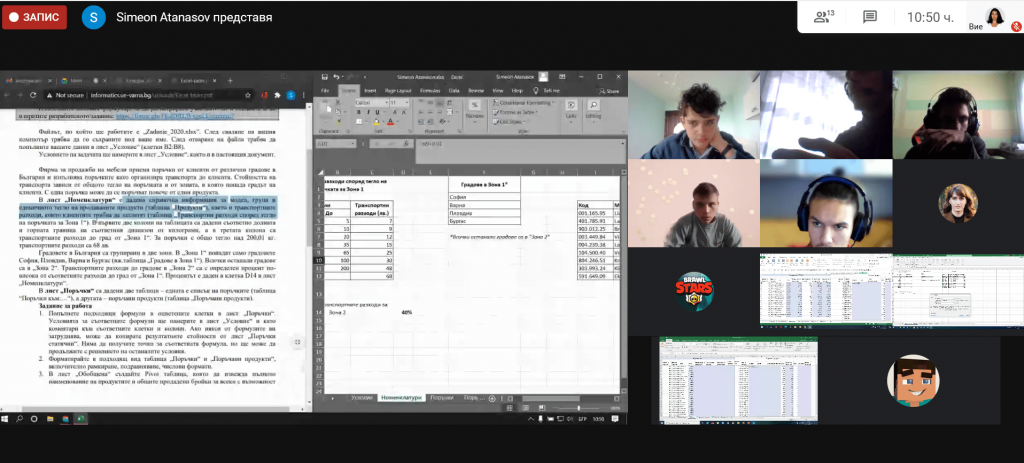Click the ЗАПИС recording indicator
The height and width of the screenshot is (463, 1024).
[35, 18]
